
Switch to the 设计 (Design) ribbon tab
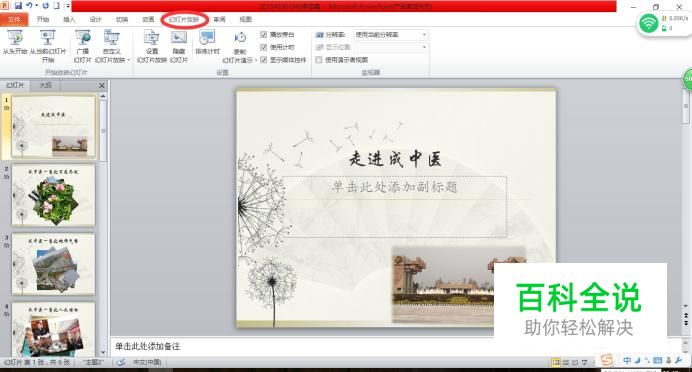point(95,19)
